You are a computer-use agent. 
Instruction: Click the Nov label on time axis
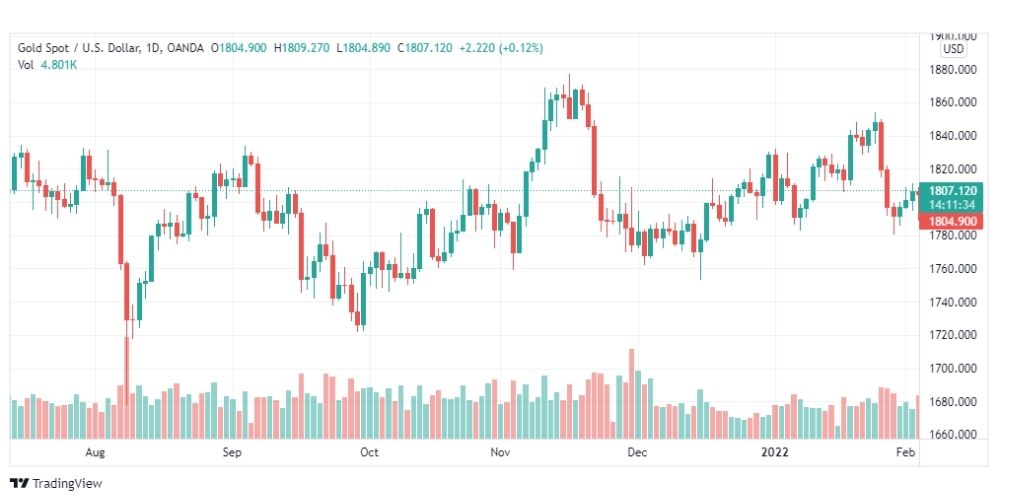500,453
